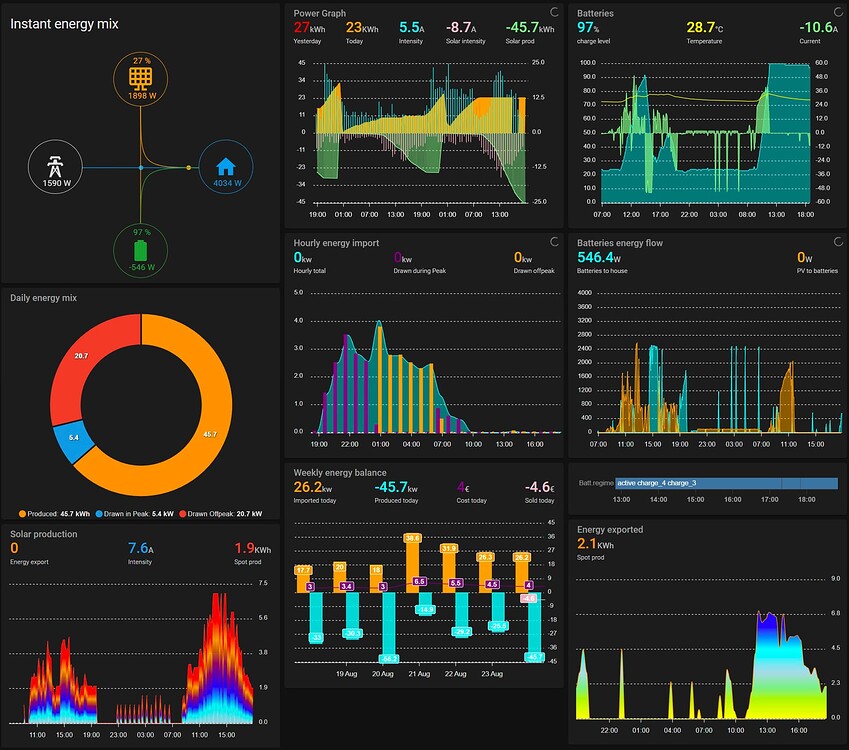Click the Power Graph refresh spinner icon
This screenshot has height=750, width=849.
tap(554, 12)
